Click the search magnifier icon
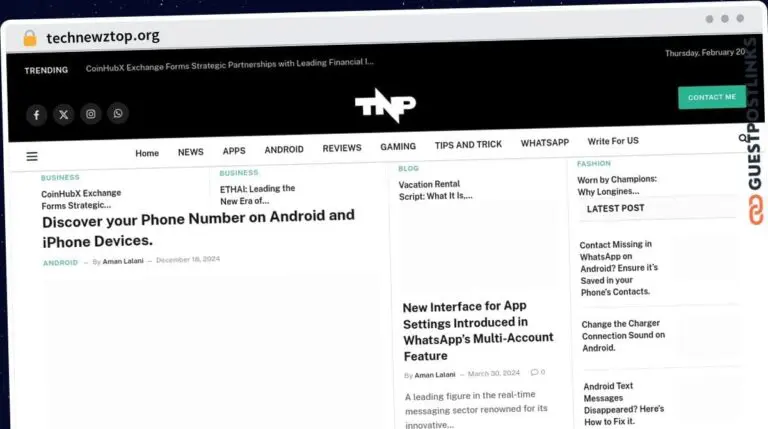768x429 pixels. (743, 139)
